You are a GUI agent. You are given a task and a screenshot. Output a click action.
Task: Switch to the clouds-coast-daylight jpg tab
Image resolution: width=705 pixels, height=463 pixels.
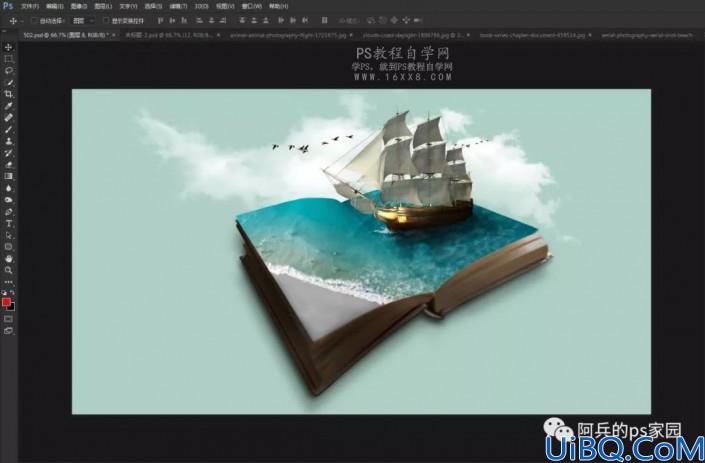tap(413, 35)
